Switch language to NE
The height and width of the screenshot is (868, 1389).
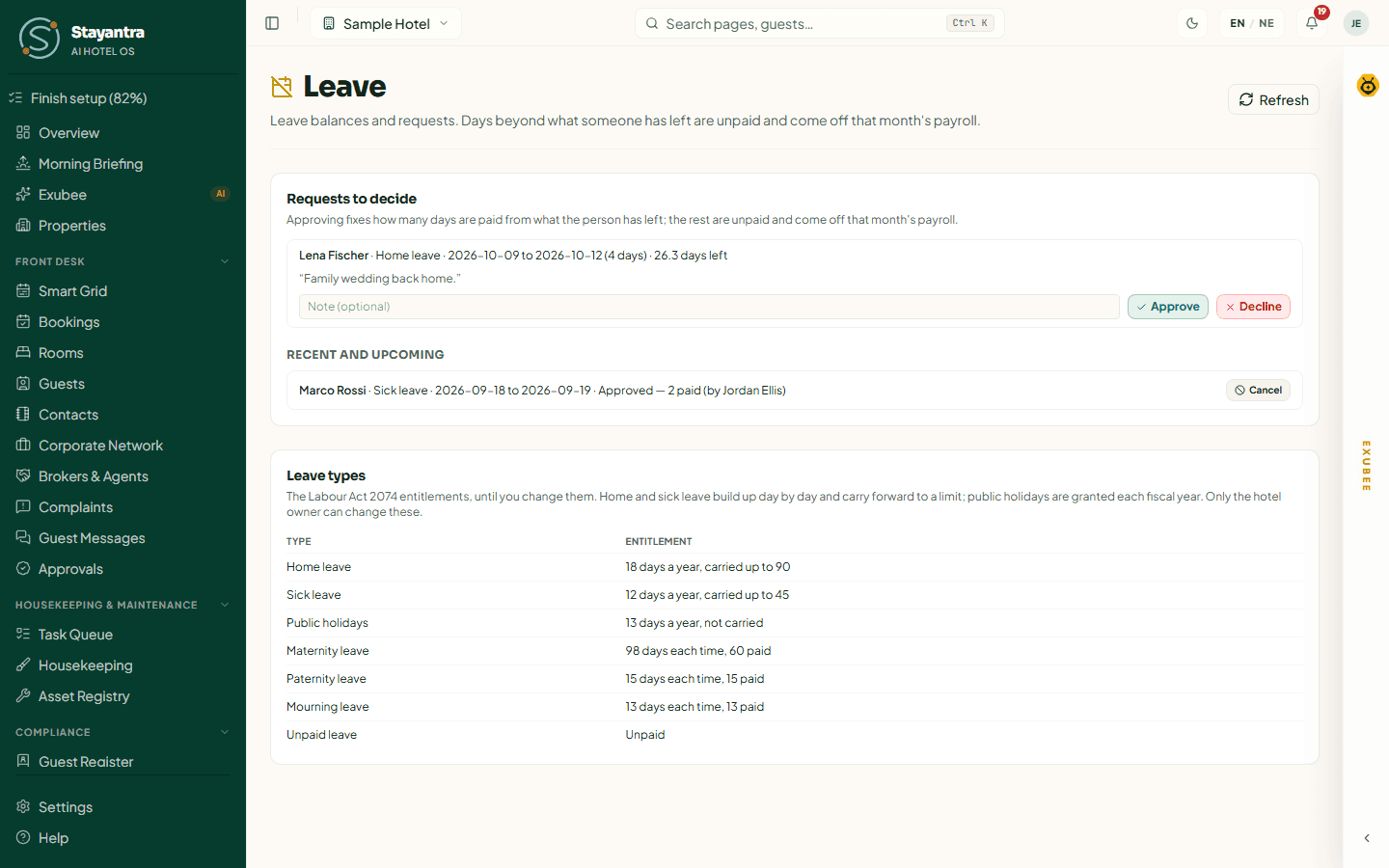[1266, 23]
